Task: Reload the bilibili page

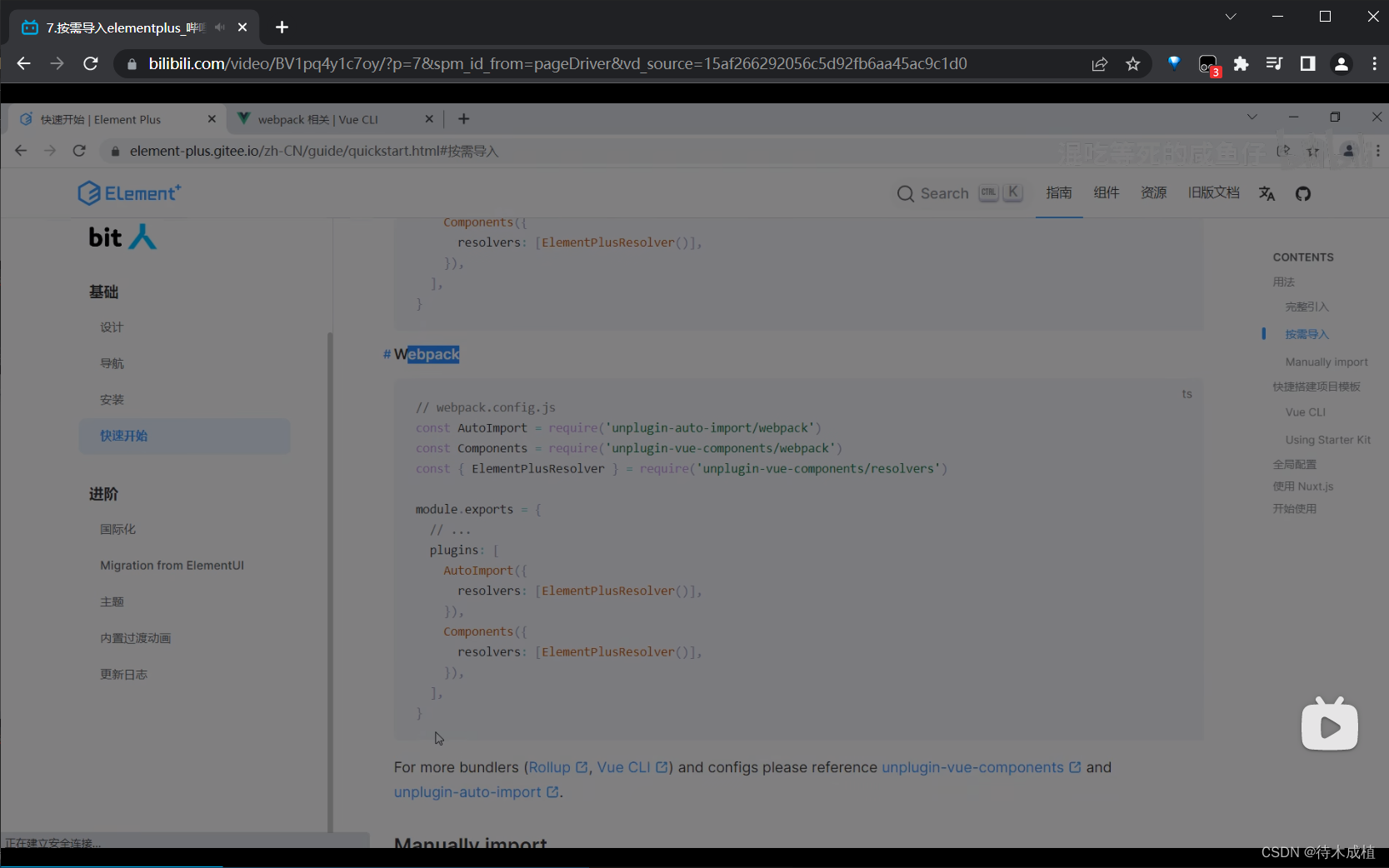Action: point(91,63)
